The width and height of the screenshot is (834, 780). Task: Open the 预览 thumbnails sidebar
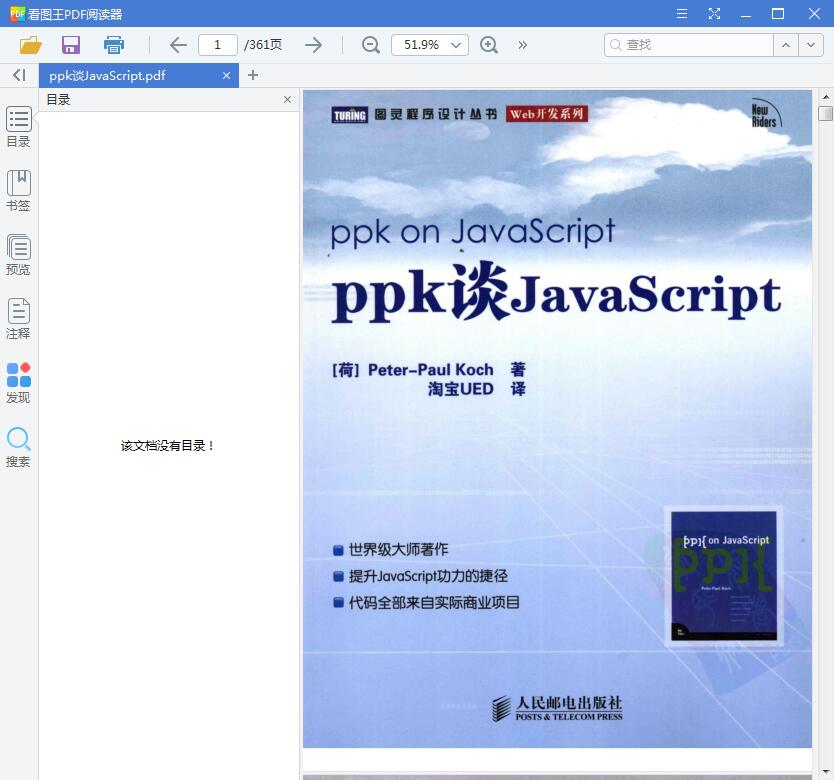click(x=18, y=254)
